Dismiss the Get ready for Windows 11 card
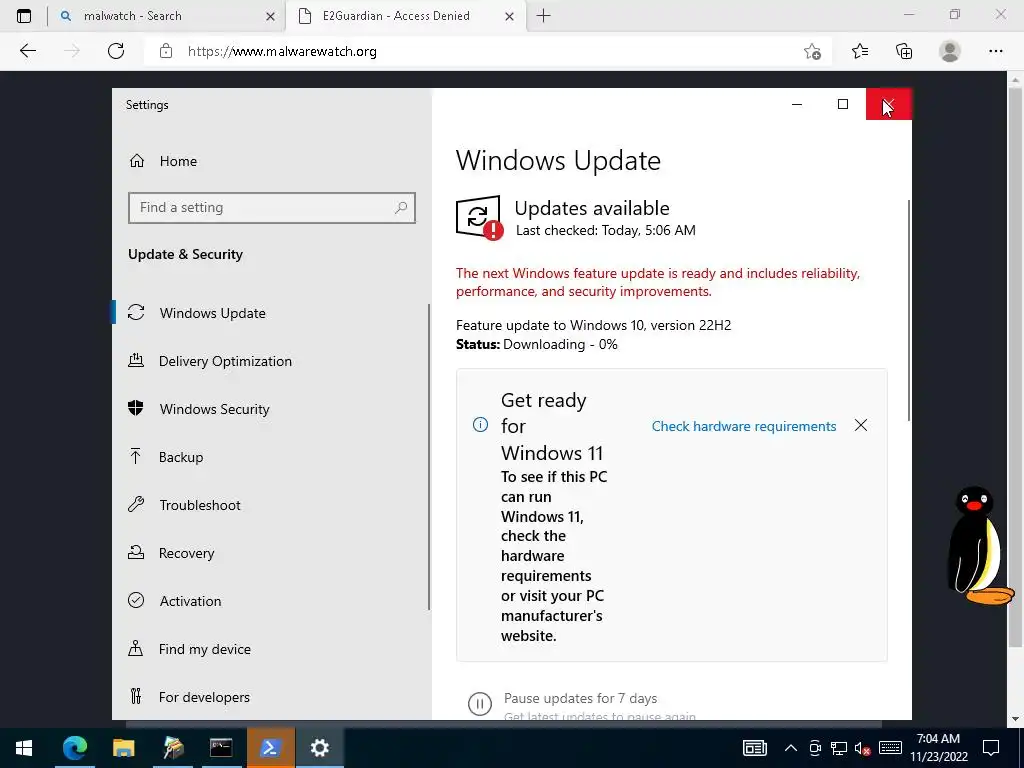Screen dimensions: 1024x768 coord(861,425)
